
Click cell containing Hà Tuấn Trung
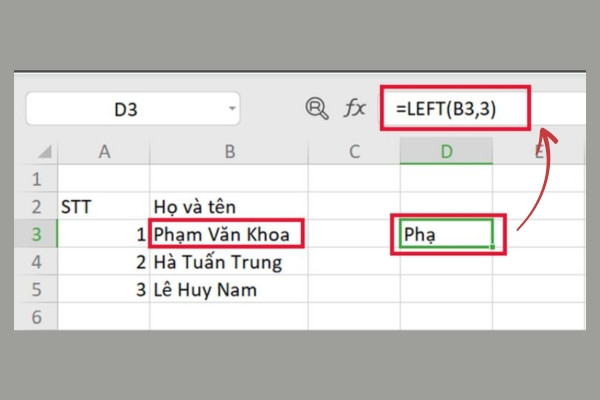(x=229, y=261)
